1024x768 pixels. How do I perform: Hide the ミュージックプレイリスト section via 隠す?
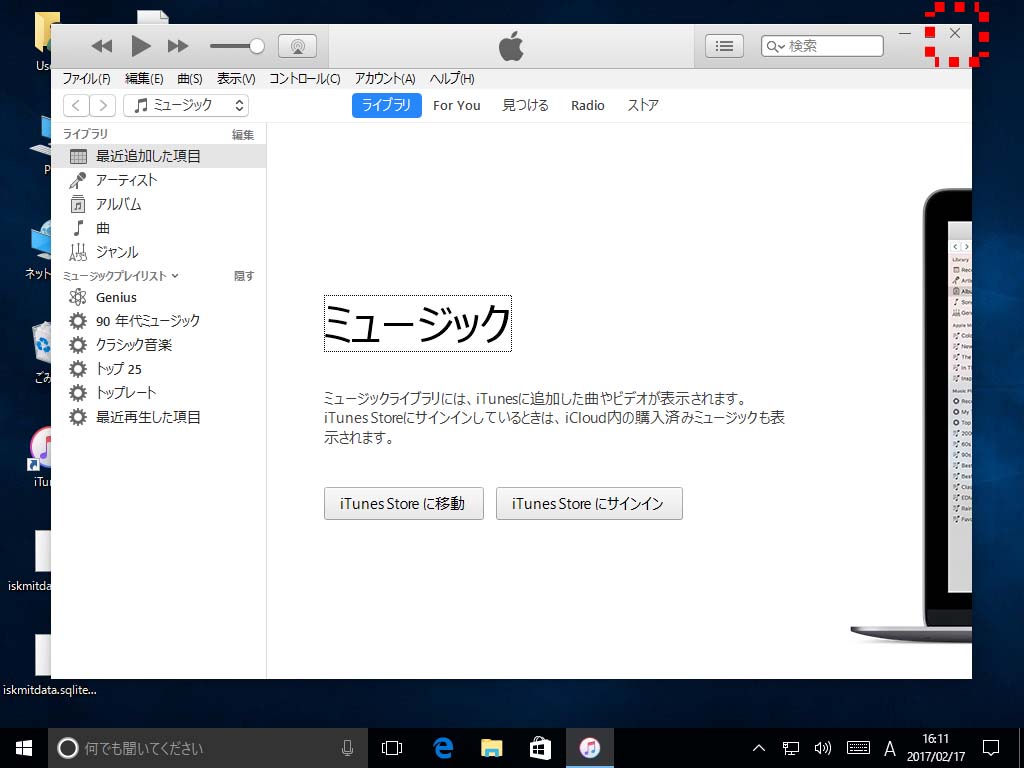tap(244, 276)
